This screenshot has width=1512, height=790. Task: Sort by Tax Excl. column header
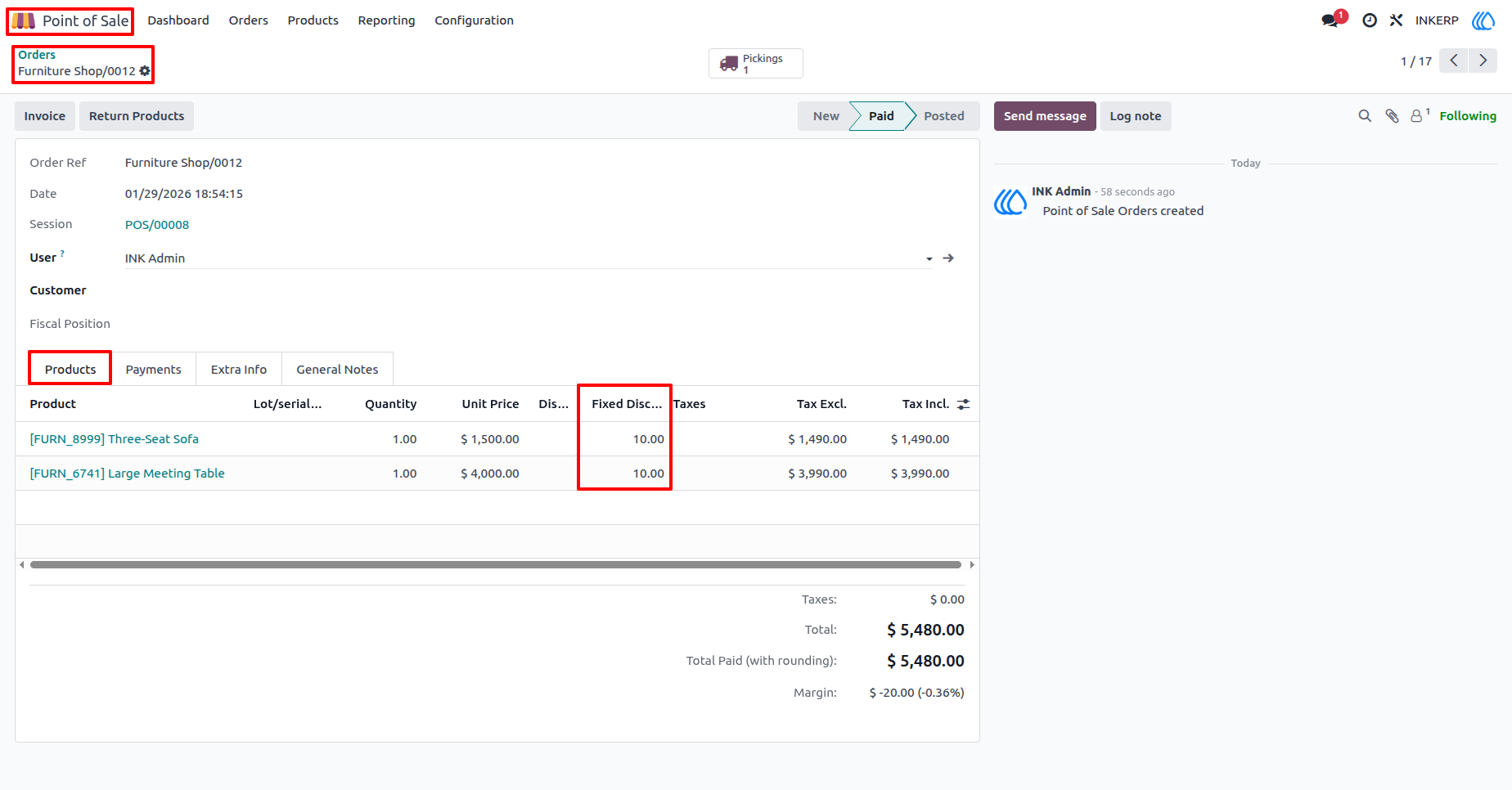pos(821,404)
